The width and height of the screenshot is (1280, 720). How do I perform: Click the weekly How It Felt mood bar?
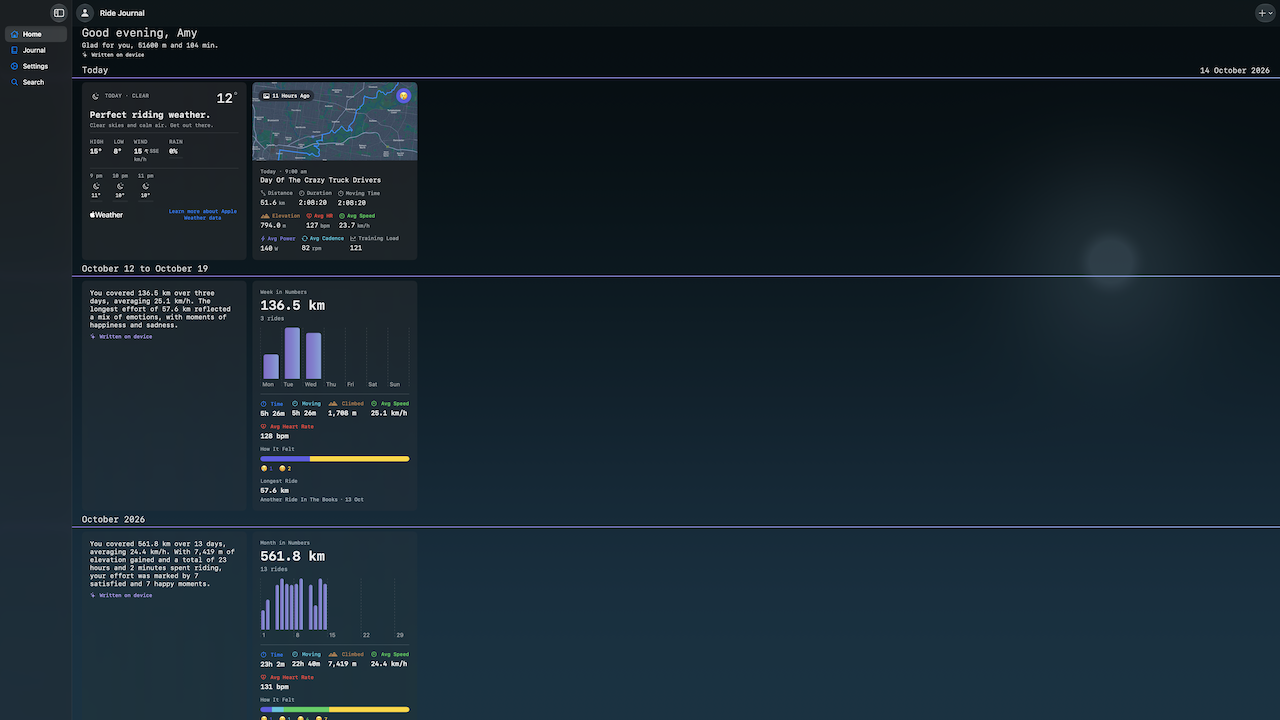335,459
